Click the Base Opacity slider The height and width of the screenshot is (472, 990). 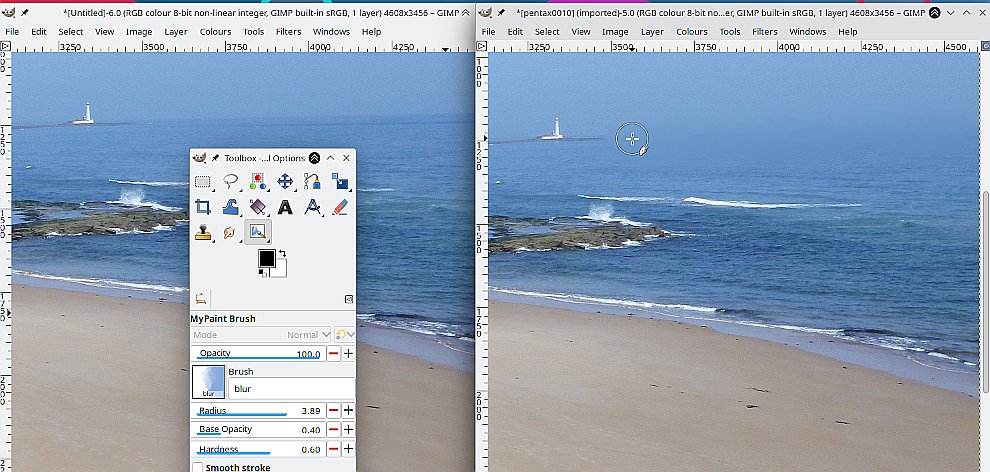click(258, 430)
